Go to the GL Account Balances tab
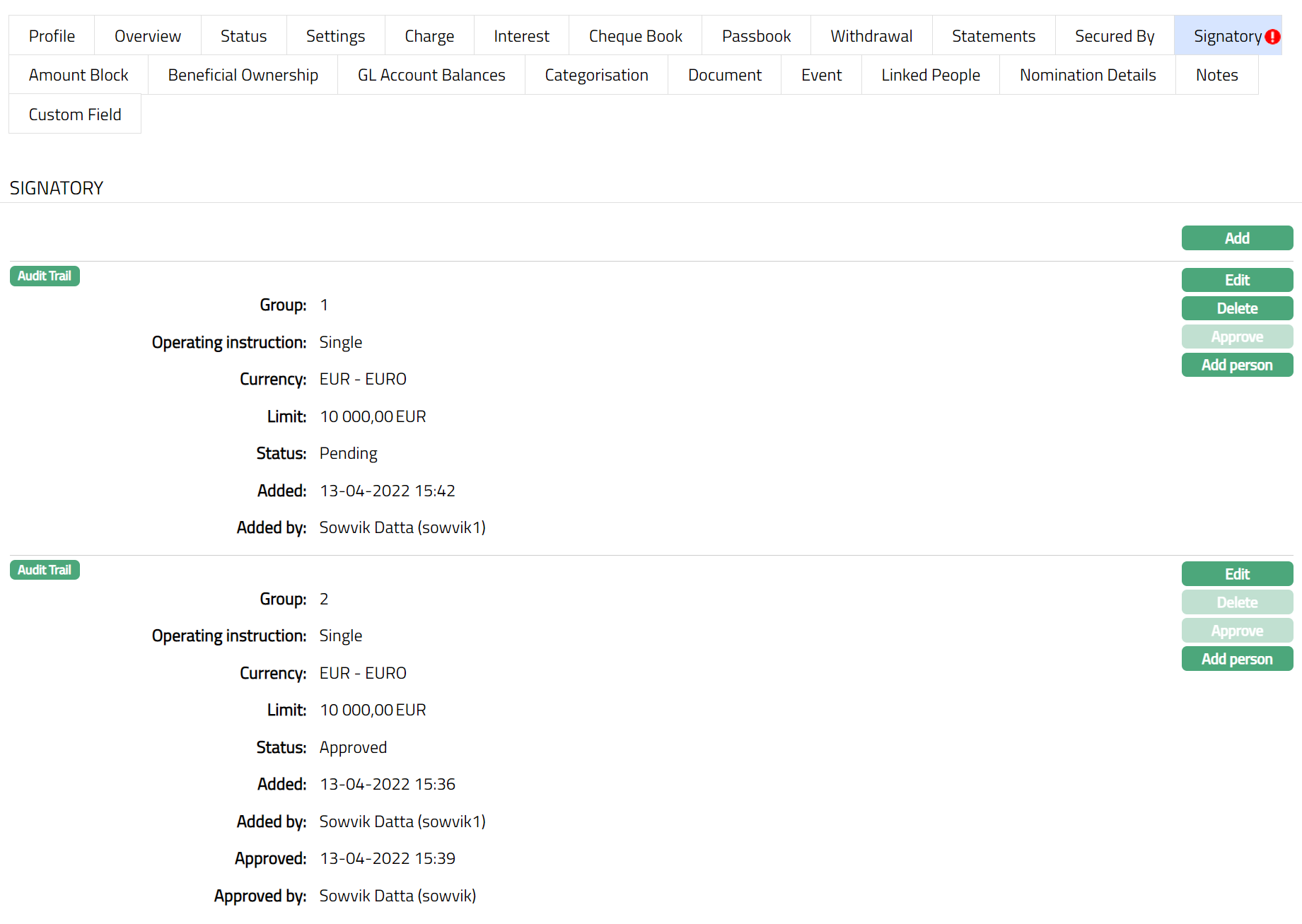The width and height of the screenshot is (1302, 924). (x=431, y=75)
